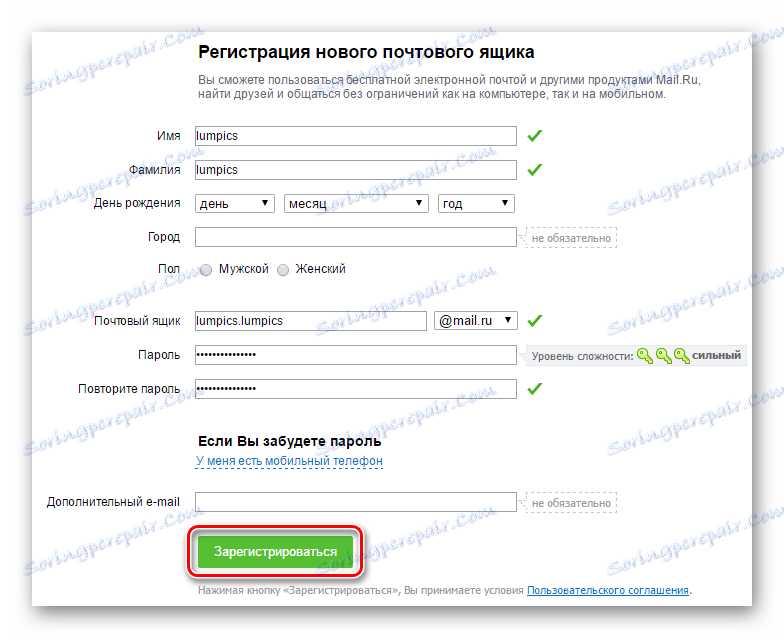
Task: Click the second key icon in password strength
Action: click(x=664, y=356)
